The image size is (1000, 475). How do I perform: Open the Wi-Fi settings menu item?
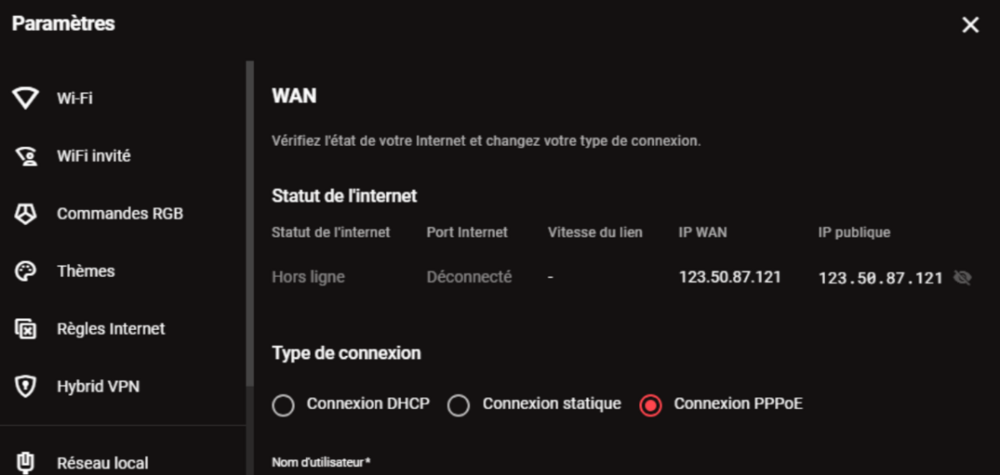click(76, 98)
